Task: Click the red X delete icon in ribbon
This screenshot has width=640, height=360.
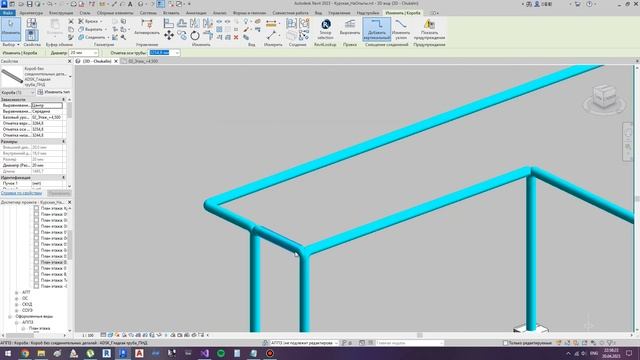Action: tap(236, 37)
